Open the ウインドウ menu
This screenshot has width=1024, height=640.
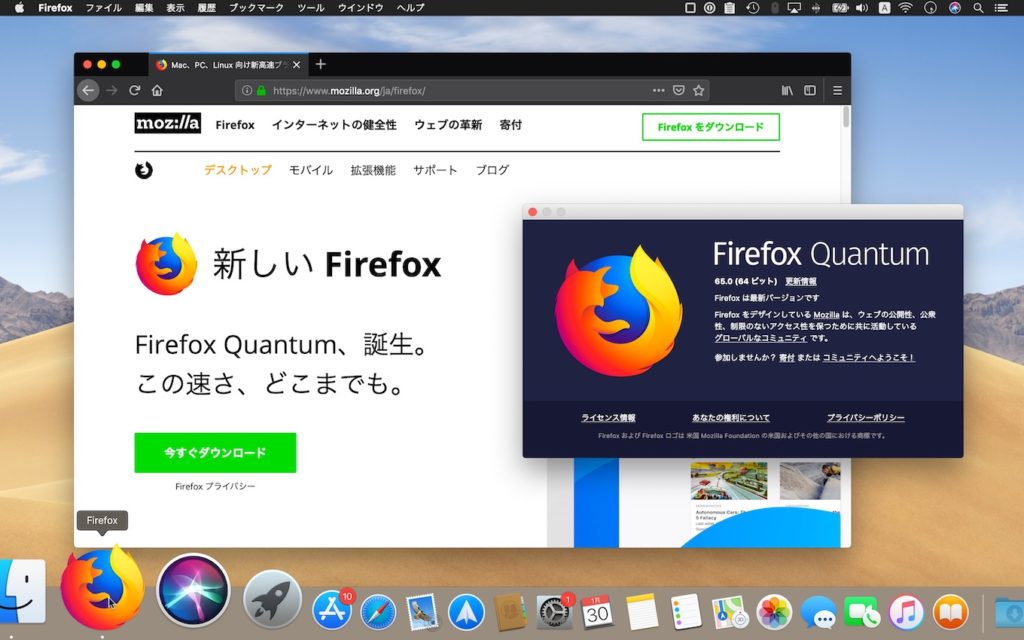pyautogui.click(x=360, y=8)
